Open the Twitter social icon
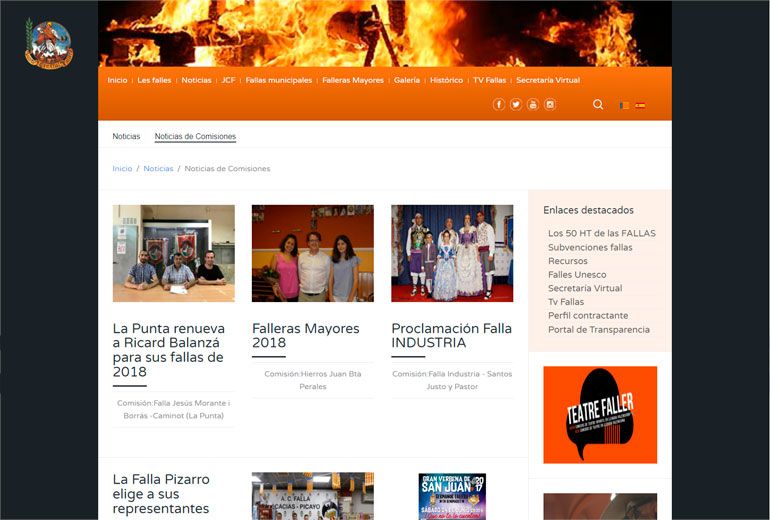770x520 pixels. tap(516, 104)
